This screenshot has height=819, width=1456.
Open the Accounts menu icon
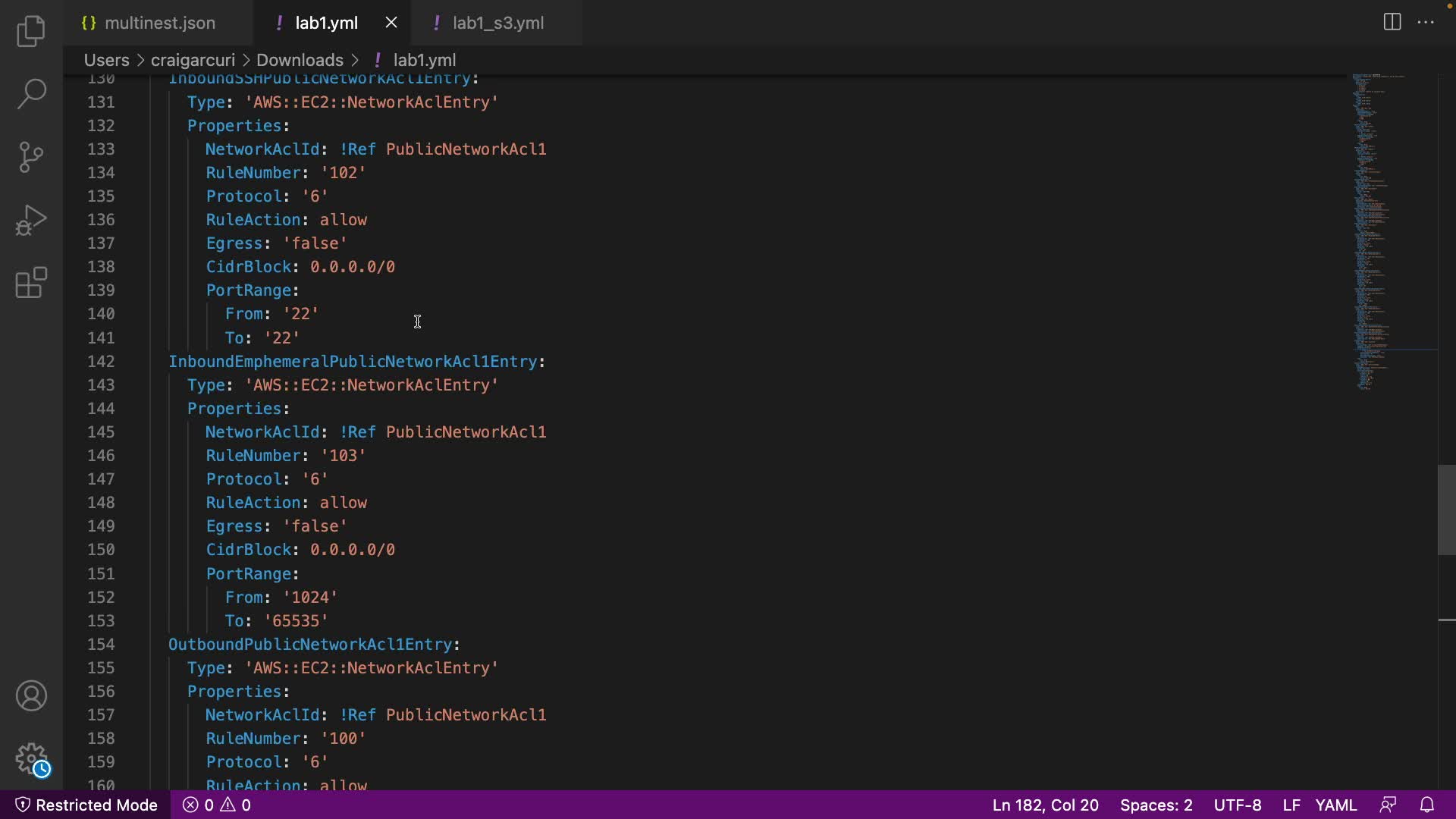click(31, 695)
